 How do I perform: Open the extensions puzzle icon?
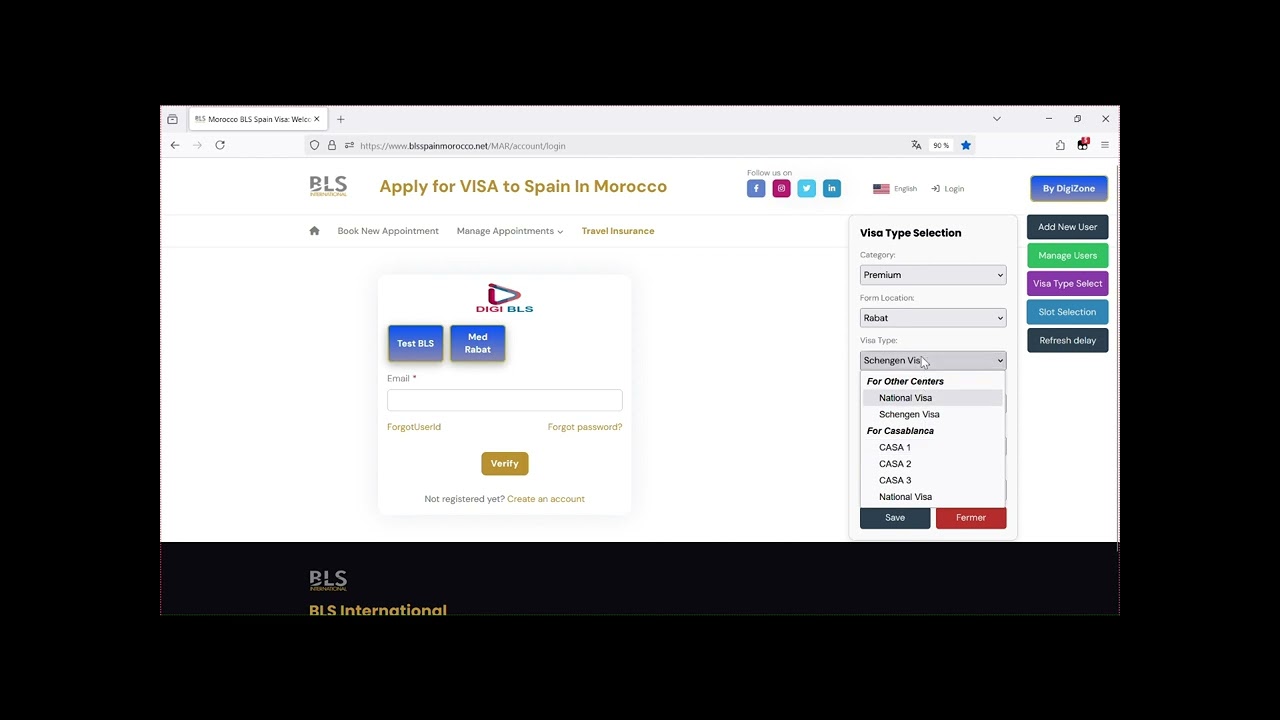pyautogui.click(x=1060, y=145)
